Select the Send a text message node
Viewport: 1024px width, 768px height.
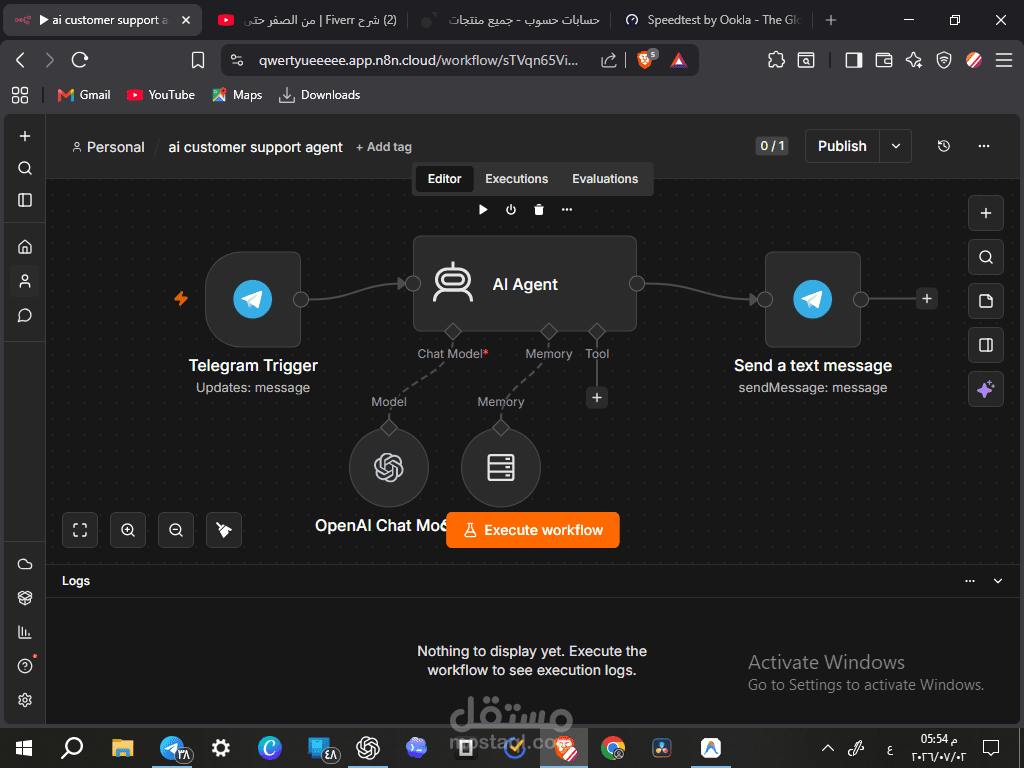tap(812, 299)
